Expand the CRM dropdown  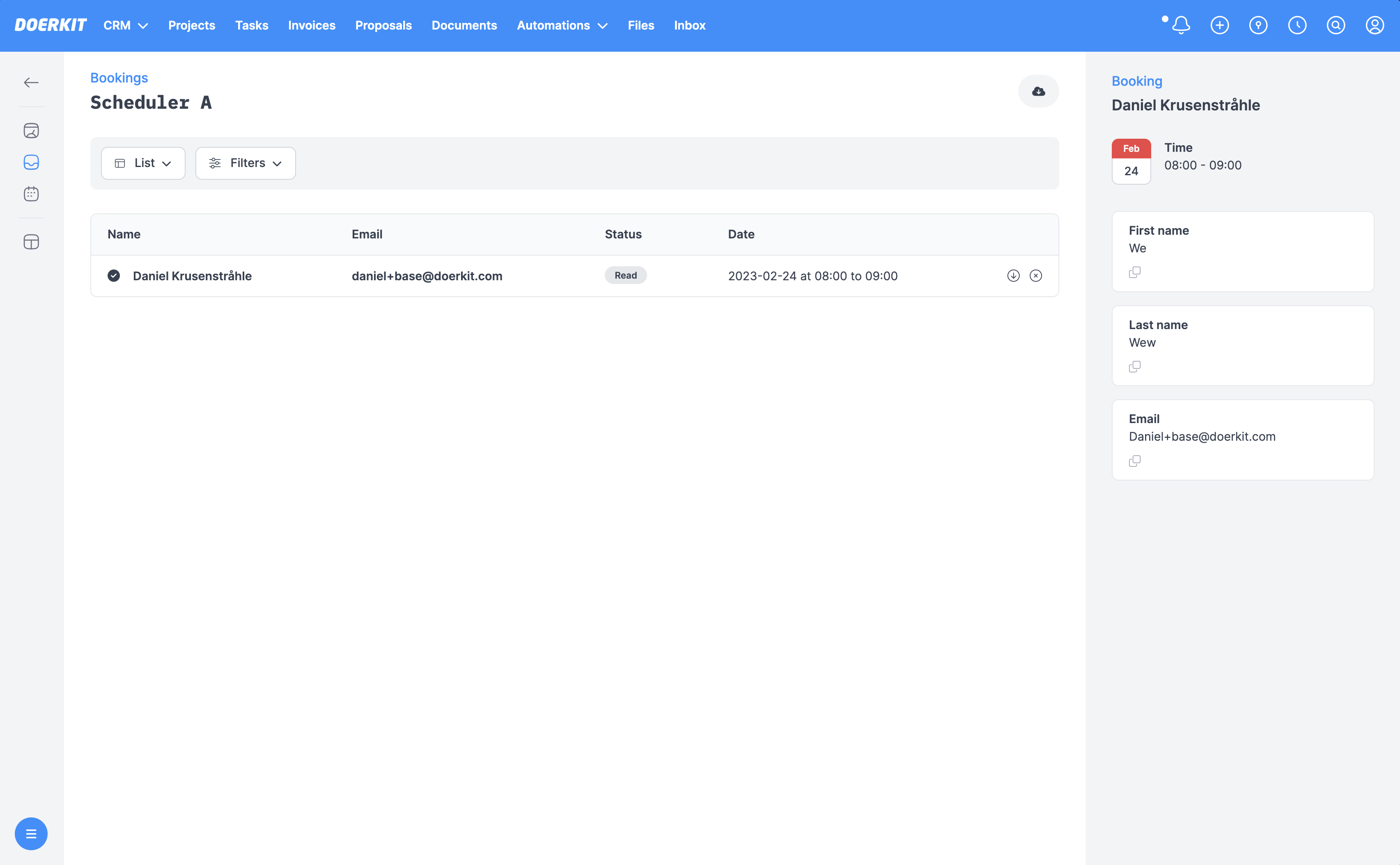tap(125, 25)
